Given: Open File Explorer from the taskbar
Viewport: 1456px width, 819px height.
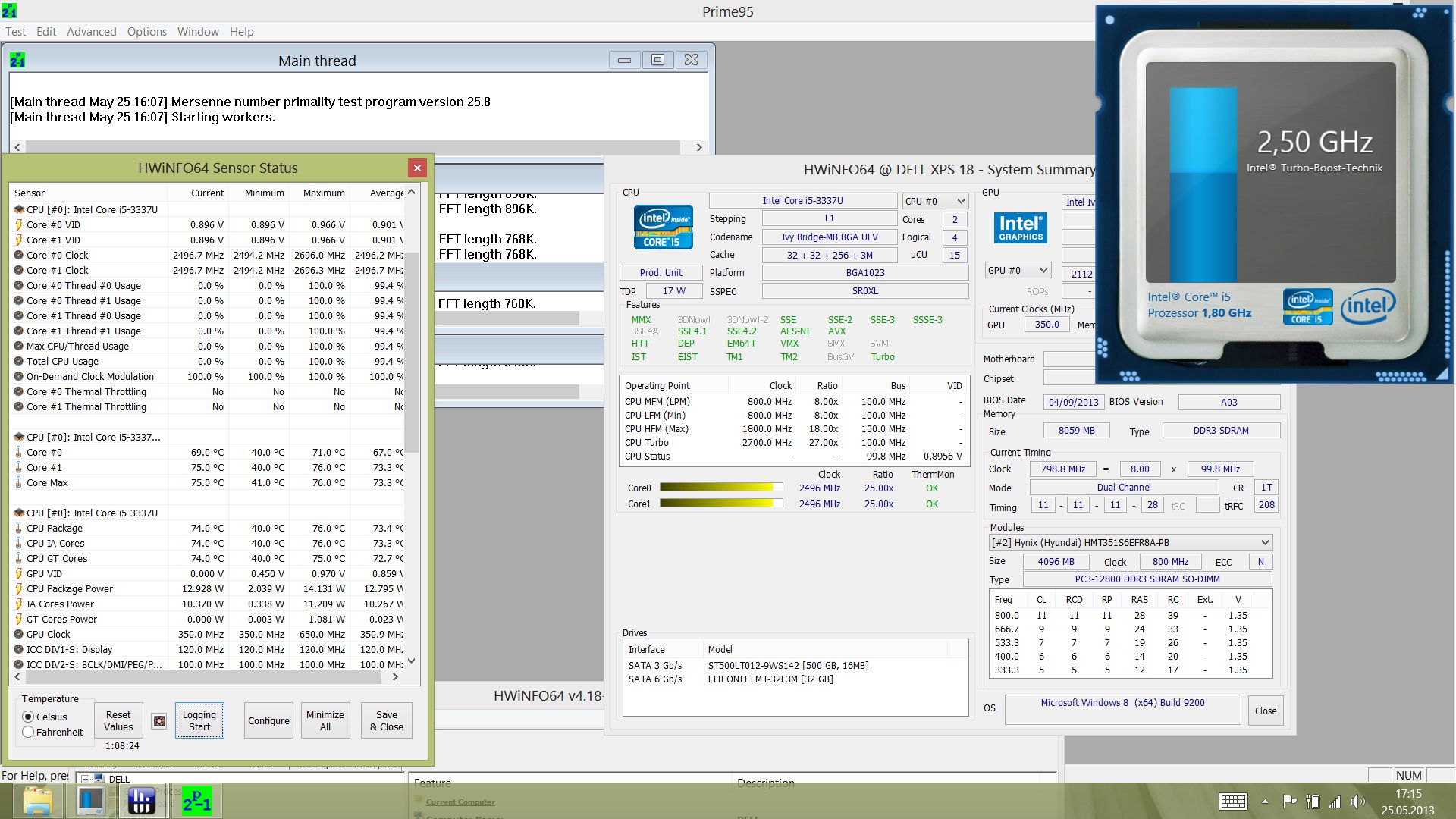Looking at the screenshot, I should click(x=38, y=801).
